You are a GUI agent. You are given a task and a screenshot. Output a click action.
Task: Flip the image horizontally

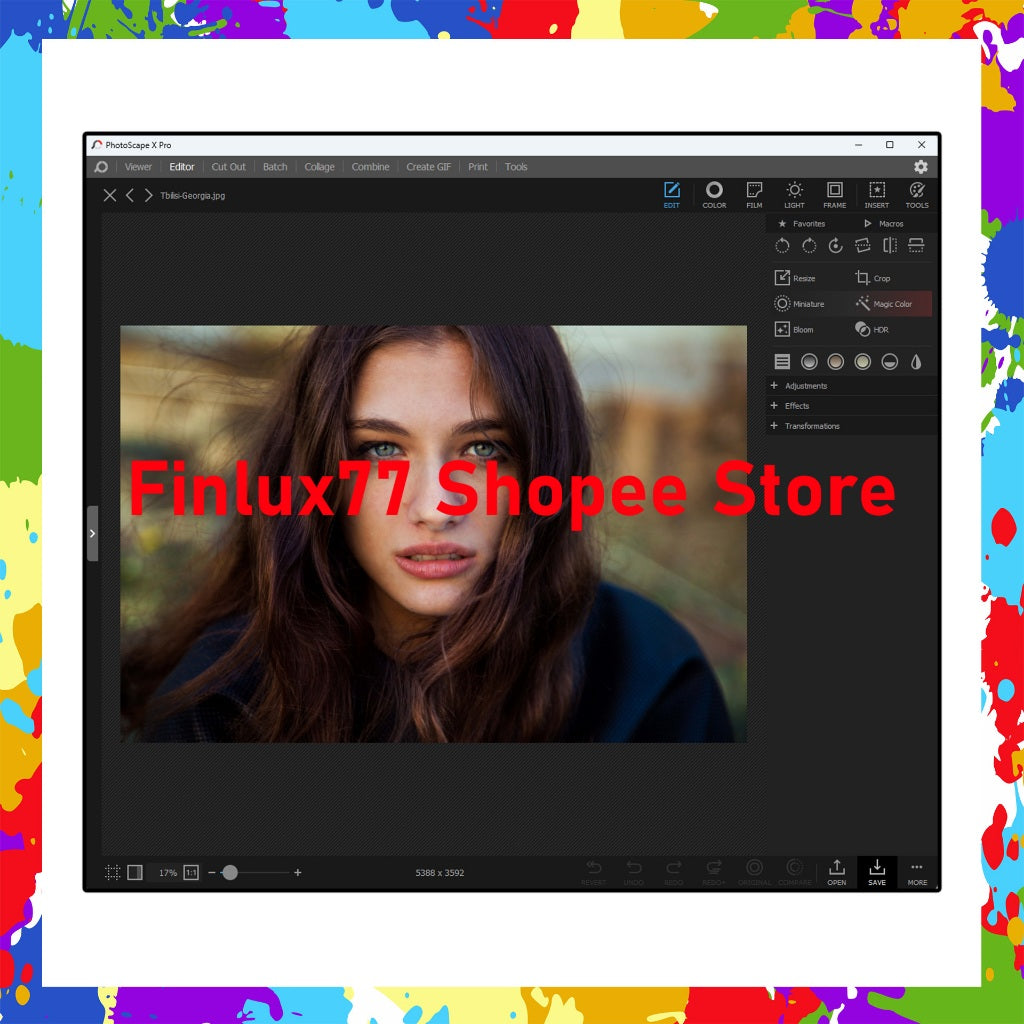[889, 246]
